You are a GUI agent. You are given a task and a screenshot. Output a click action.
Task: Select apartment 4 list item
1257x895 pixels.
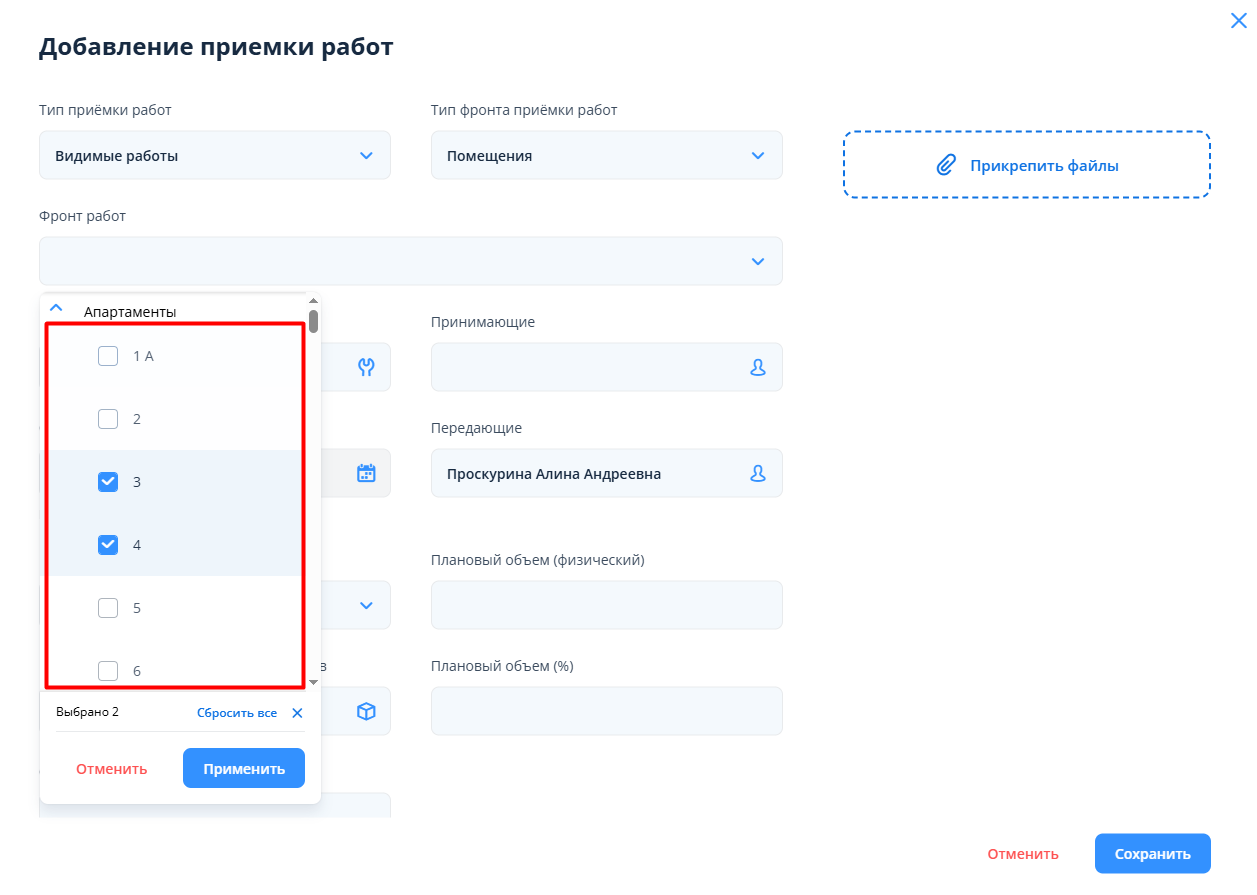coord(137,545)
